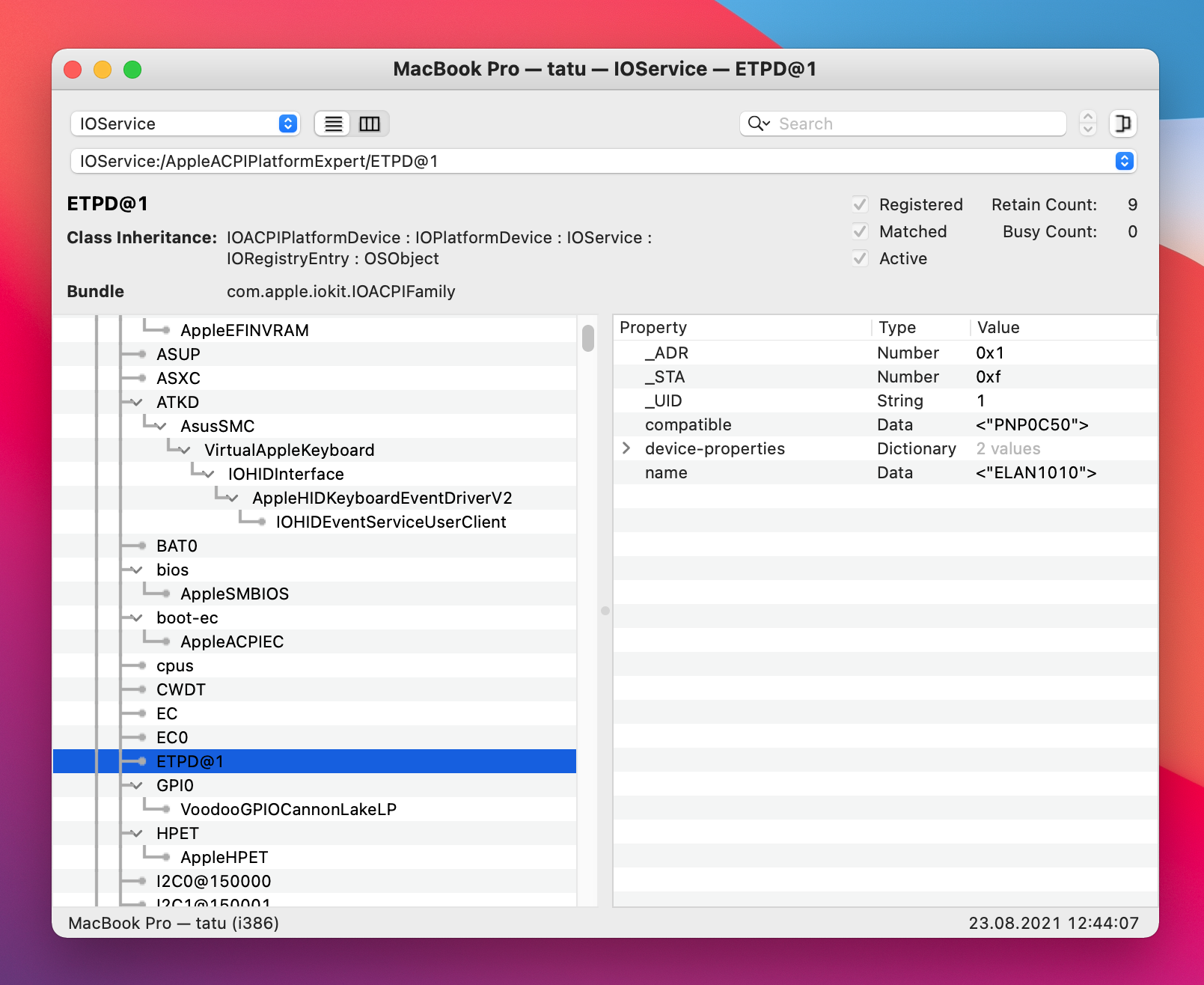The width and height of the screenshot is (1204, 985).
Task: Click inside the Search field
Action: pyautogui.click(x=898, y=123)
